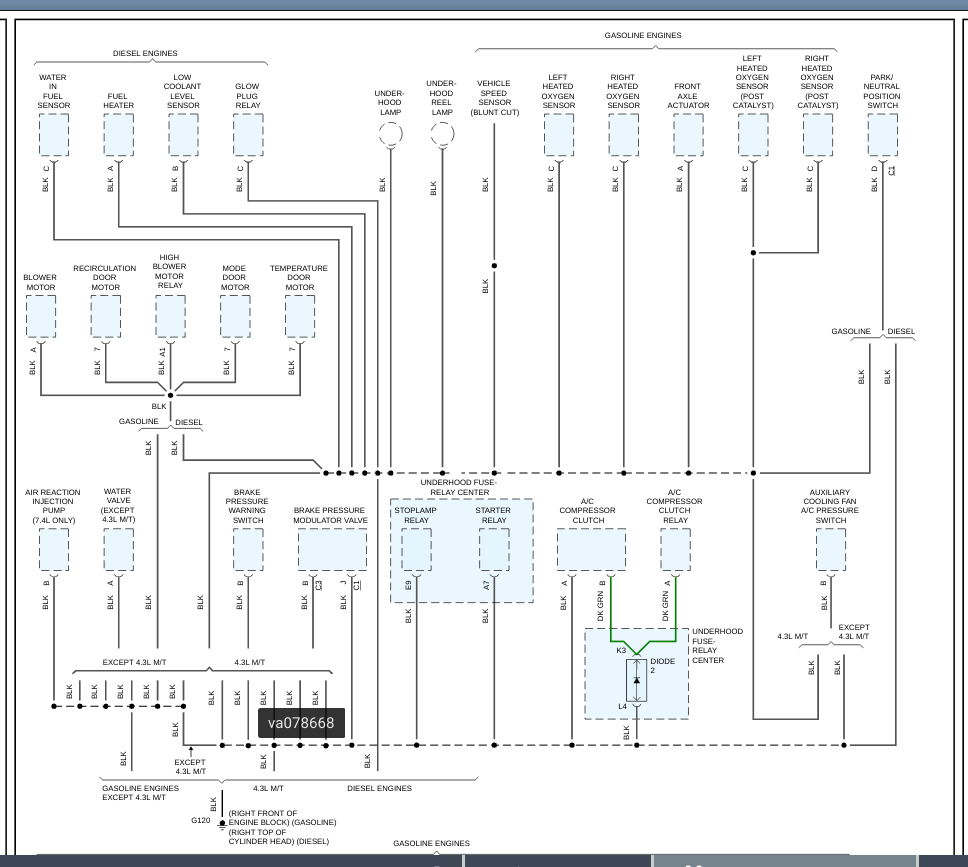968x867 pixels.
Task: Select the "WATER VALVE (EXCEPT 4.3L M/T)" label
Action: pos(118,505)
